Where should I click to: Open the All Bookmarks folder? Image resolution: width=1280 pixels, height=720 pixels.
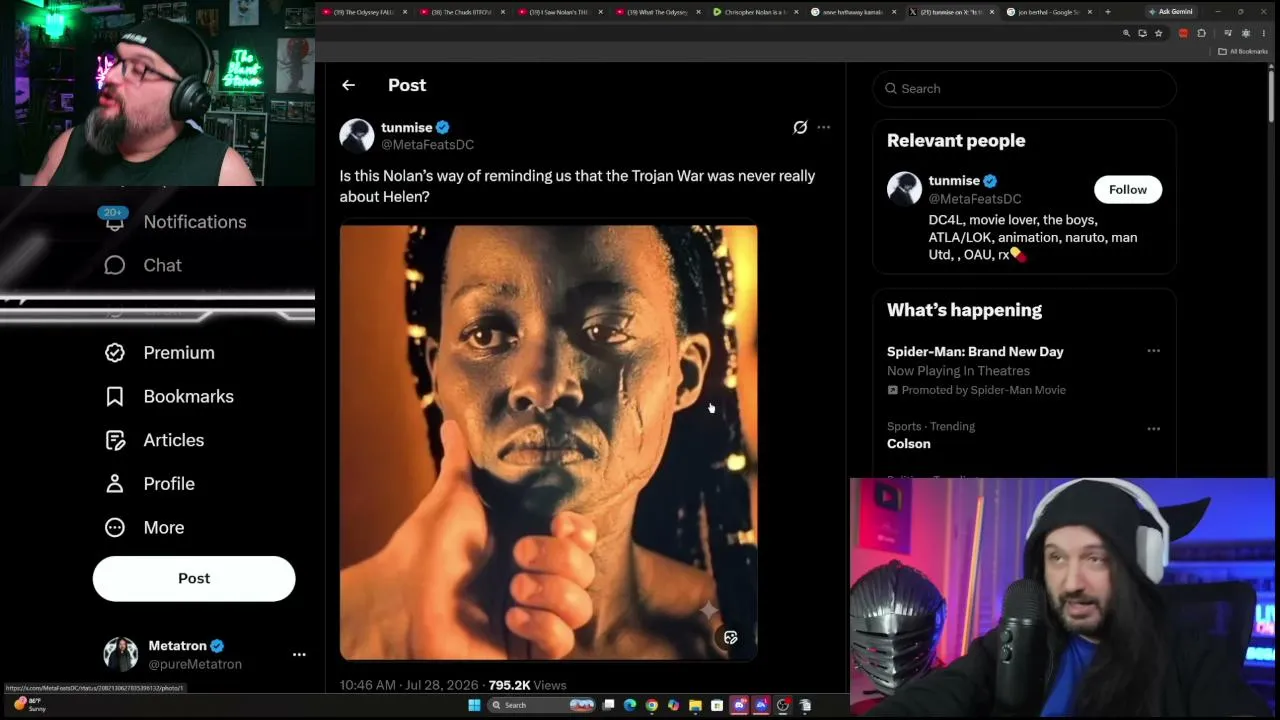[1243, 51]
